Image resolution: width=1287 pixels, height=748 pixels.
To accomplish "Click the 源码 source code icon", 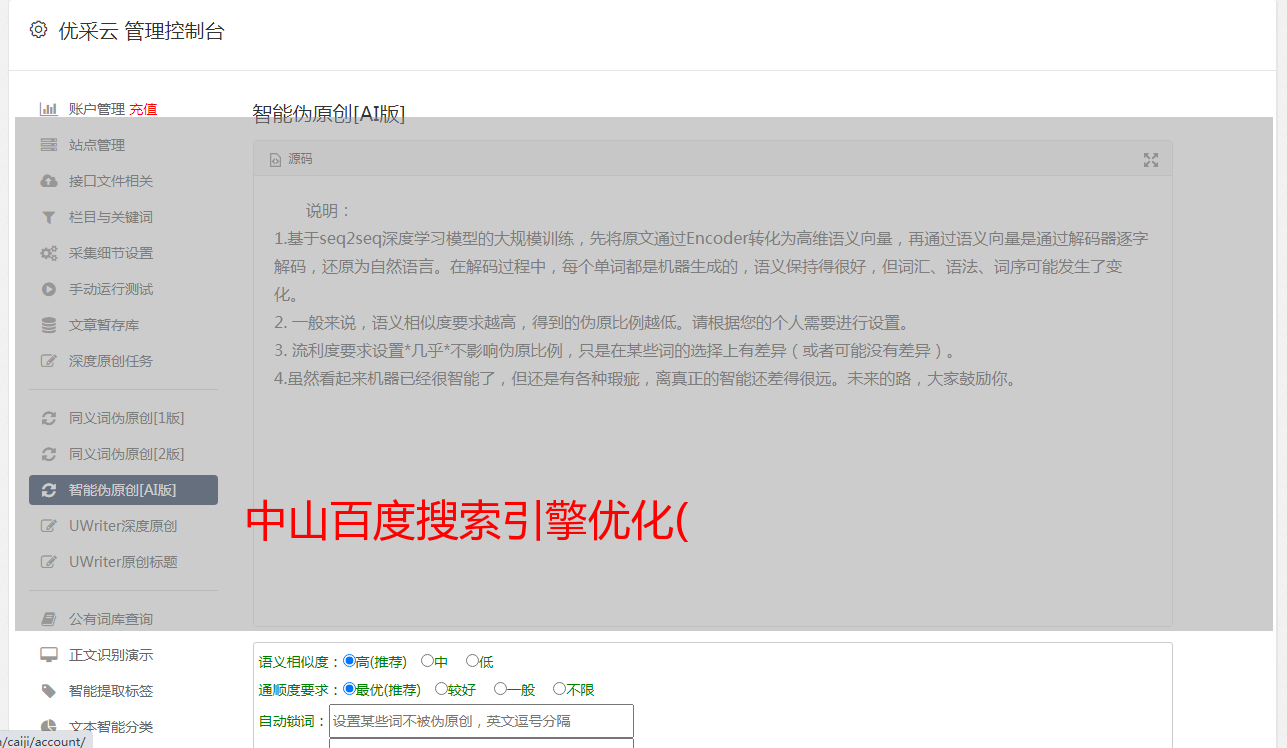I will coord(275,160).
